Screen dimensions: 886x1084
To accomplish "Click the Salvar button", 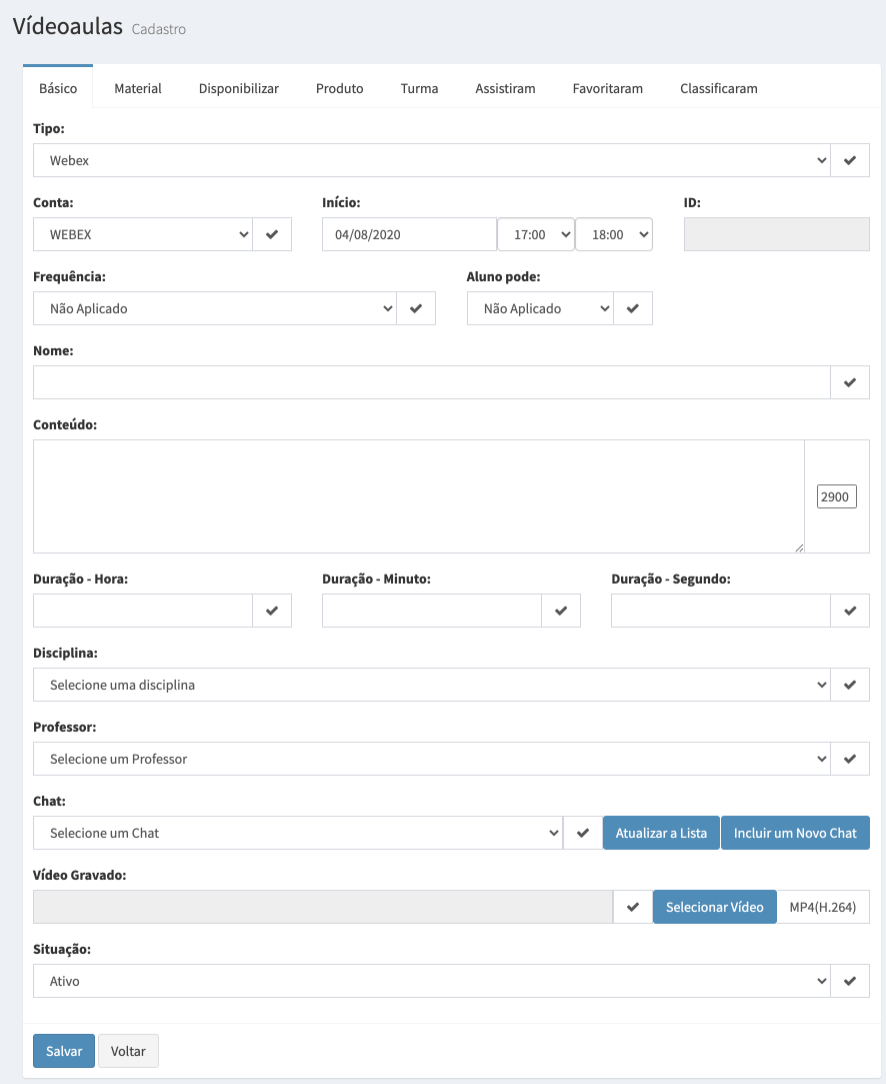I will tap(64, 1051).
